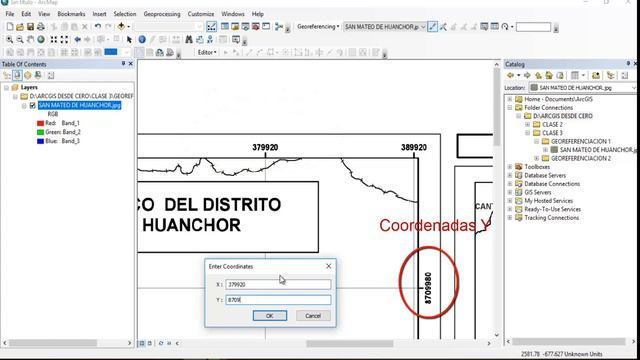List layers by visibility
Viewport: 640px width, 360px height.
pyautogui.click(x=27, y=76)
